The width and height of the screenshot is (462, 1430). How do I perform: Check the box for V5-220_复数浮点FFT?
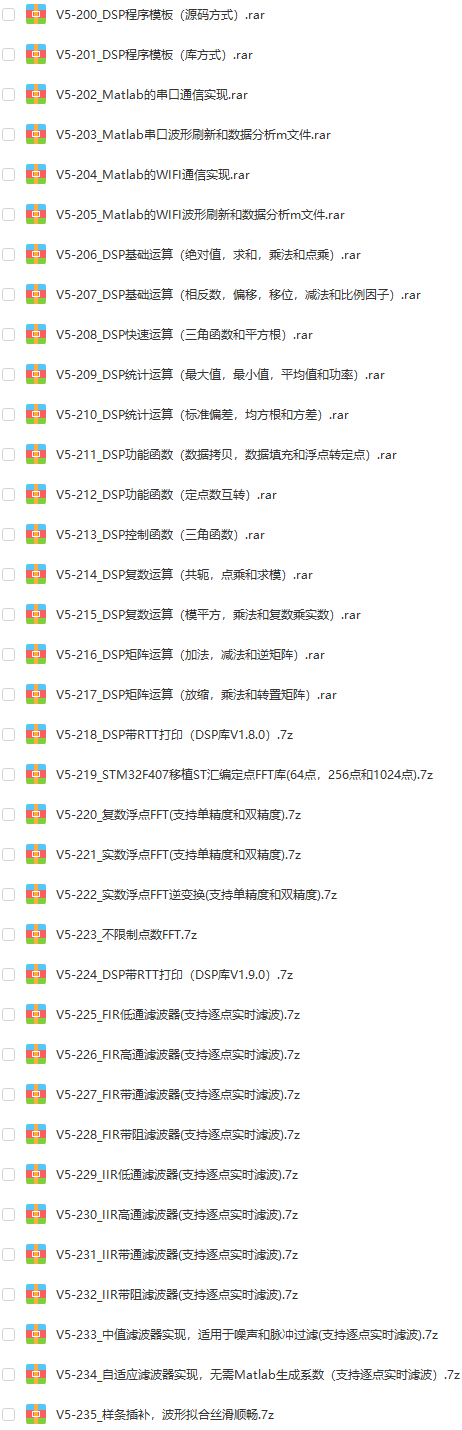click(x=9, y=814)
